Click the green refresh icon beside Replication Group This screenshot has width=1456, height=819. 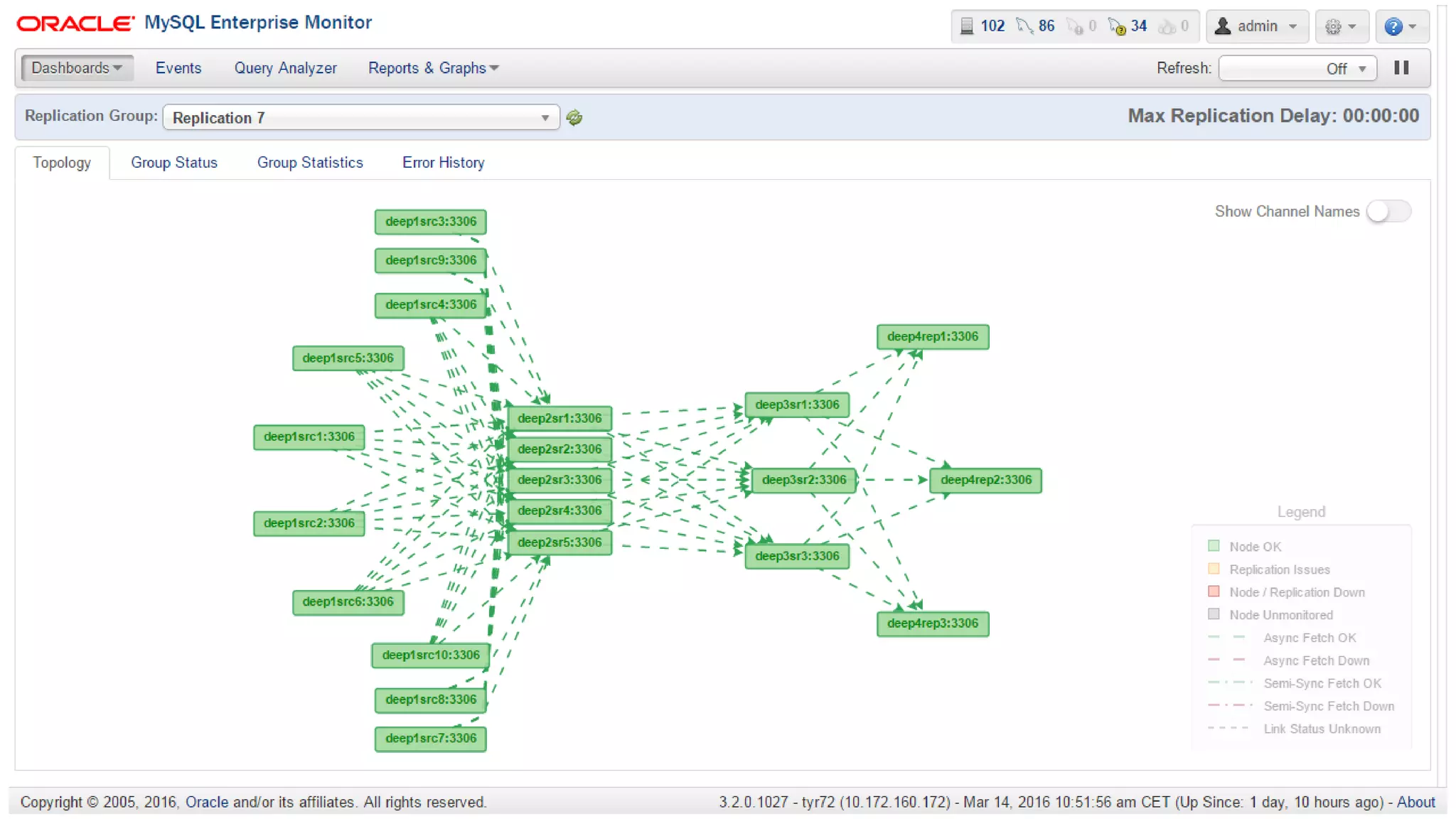(x=574, y=118)
